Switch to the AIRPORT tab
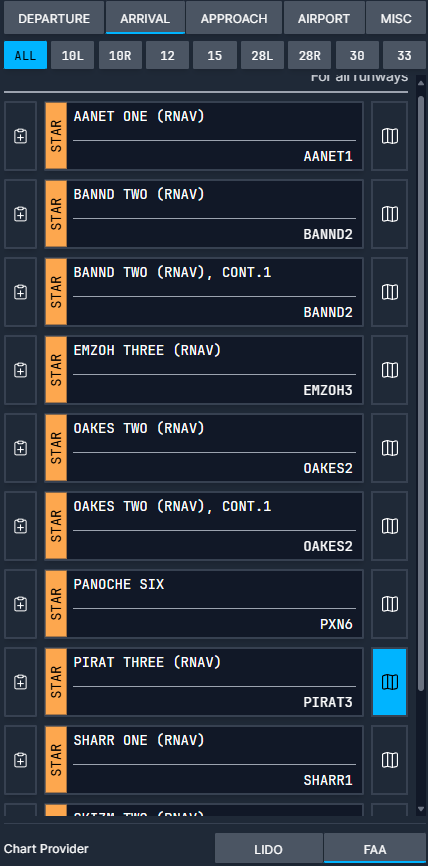 point(324,18)
